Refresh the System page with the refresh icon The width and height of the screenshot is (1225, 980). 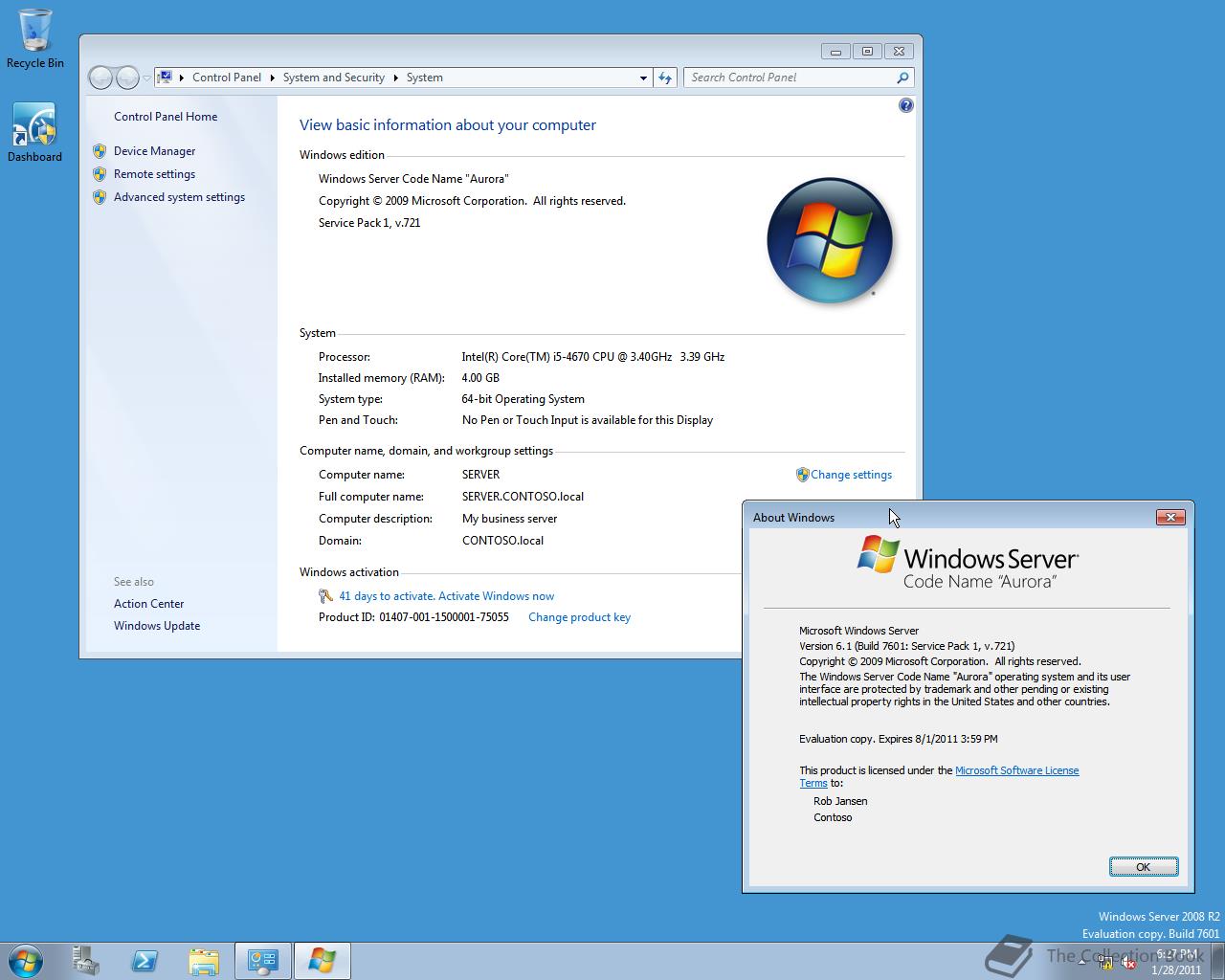[x=665, y=78]
